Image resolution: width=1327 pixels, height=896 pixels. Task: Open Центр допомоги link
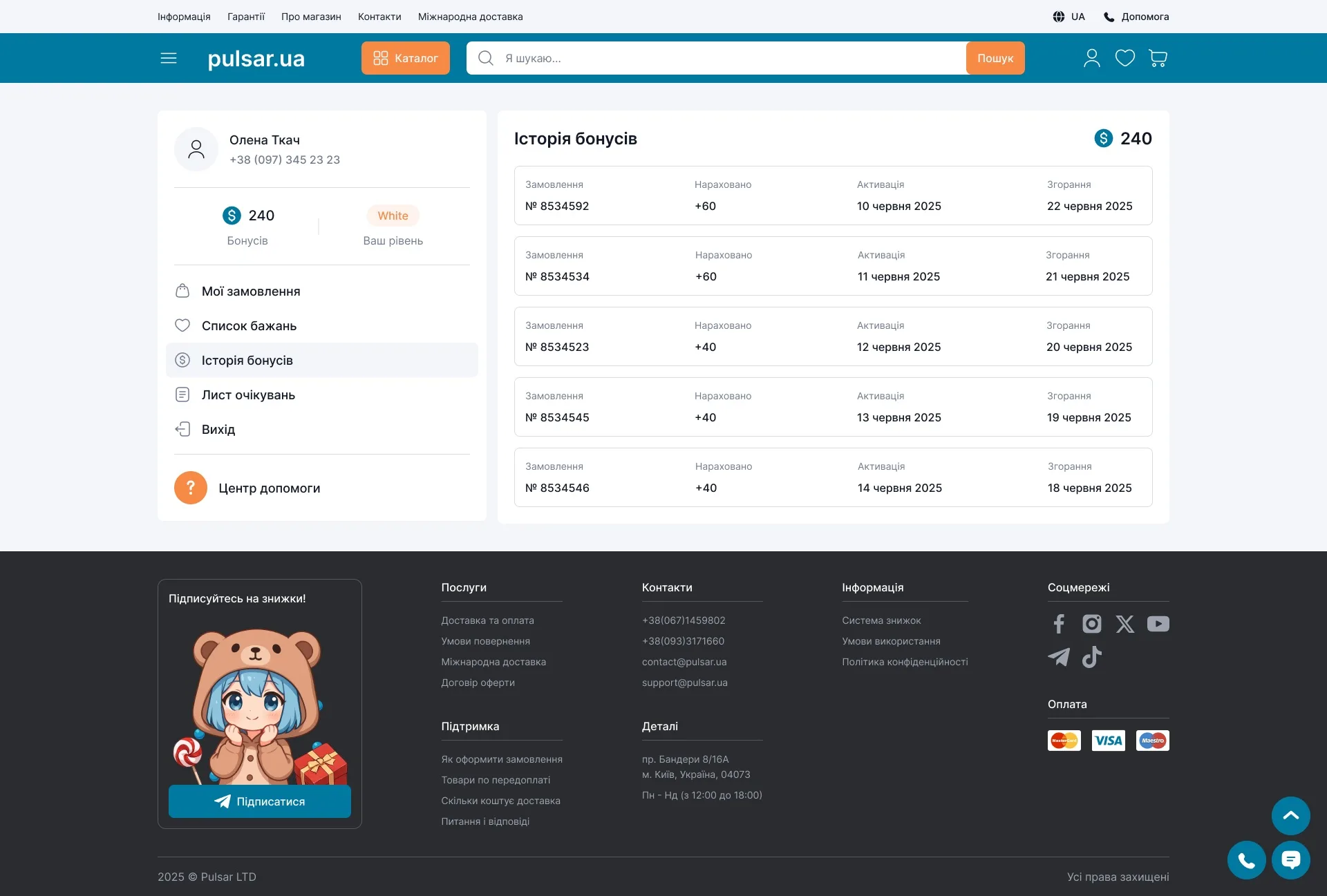point(269,488)
